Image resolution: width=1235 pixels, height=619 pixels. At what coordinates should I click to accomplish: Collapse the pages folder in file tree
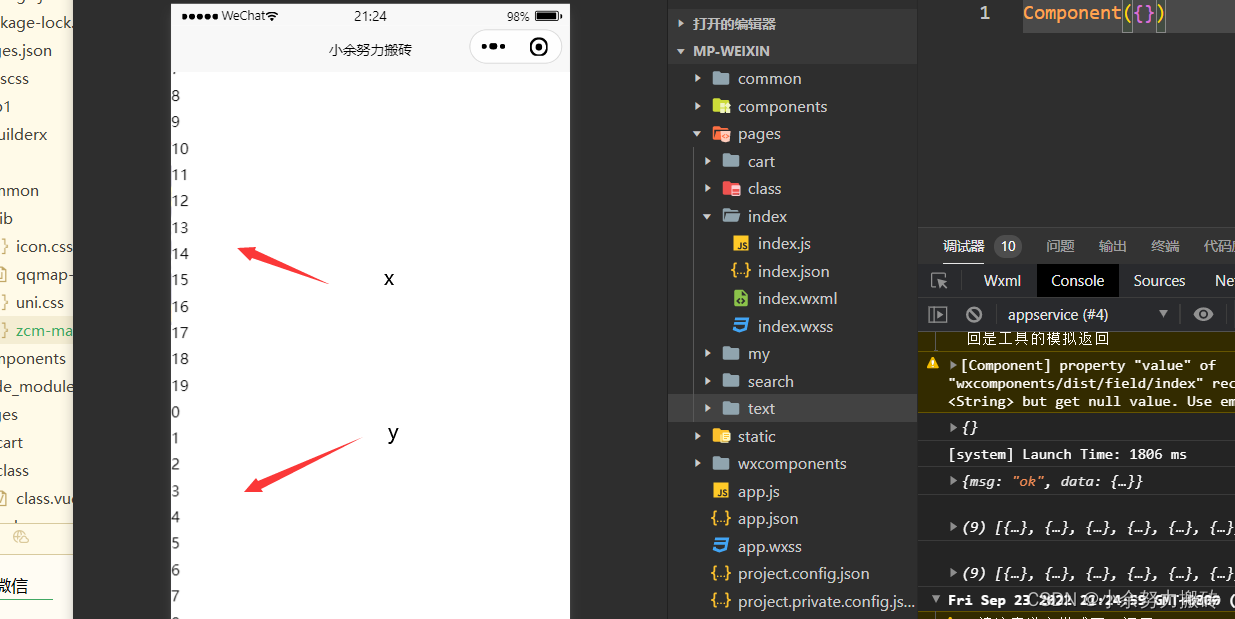[697, 133]
